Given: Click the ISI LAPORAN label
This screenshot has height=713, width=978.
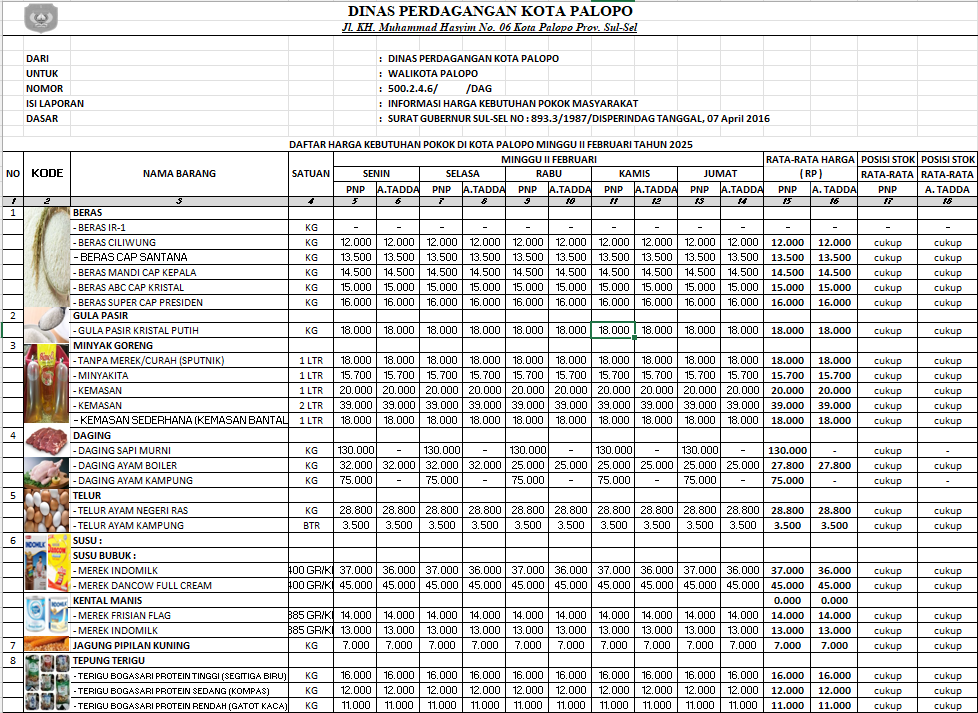Looking at the screenshot, I should point(55,104).
